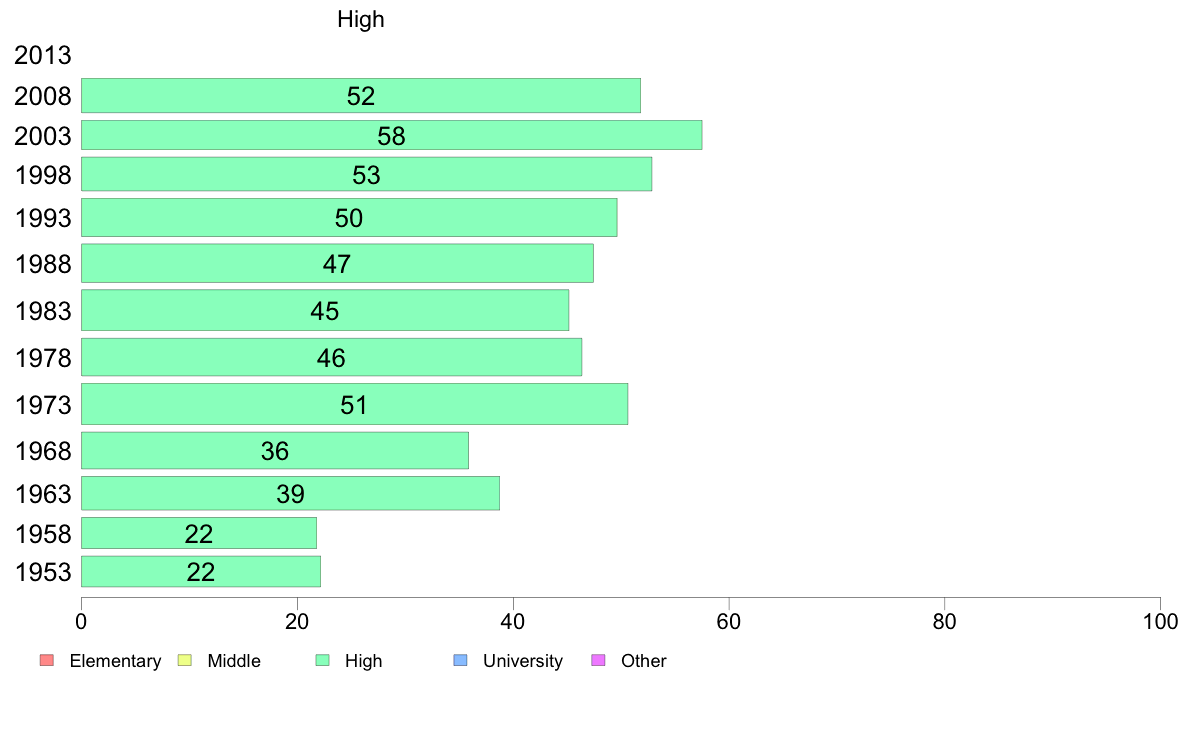Click the High green legend swatch
The height and width of the screenshot is (736, 1188).
(x=322, y=660)
